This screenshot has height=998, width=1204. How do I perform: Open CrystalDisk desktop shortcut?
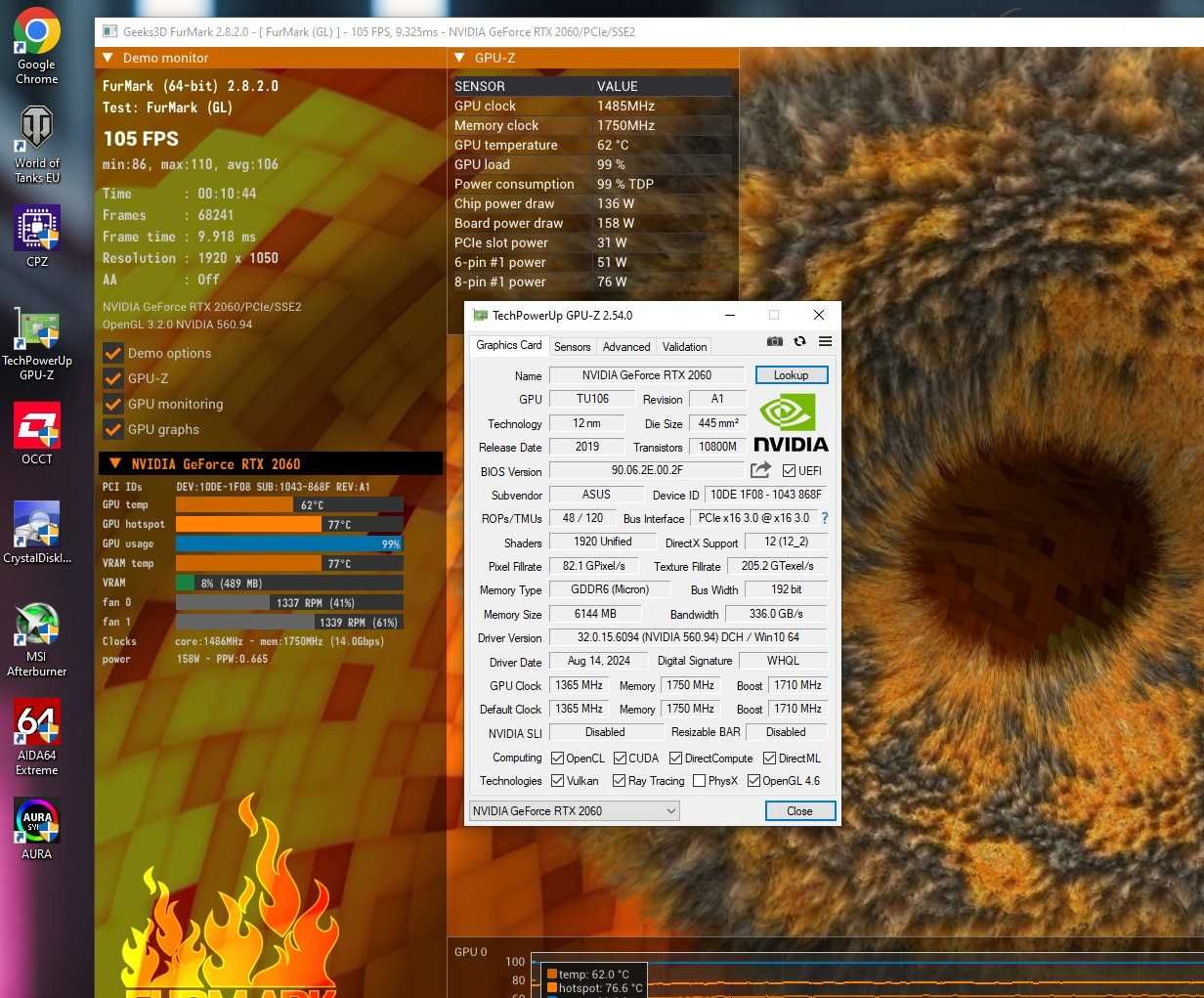pos(37,533)
